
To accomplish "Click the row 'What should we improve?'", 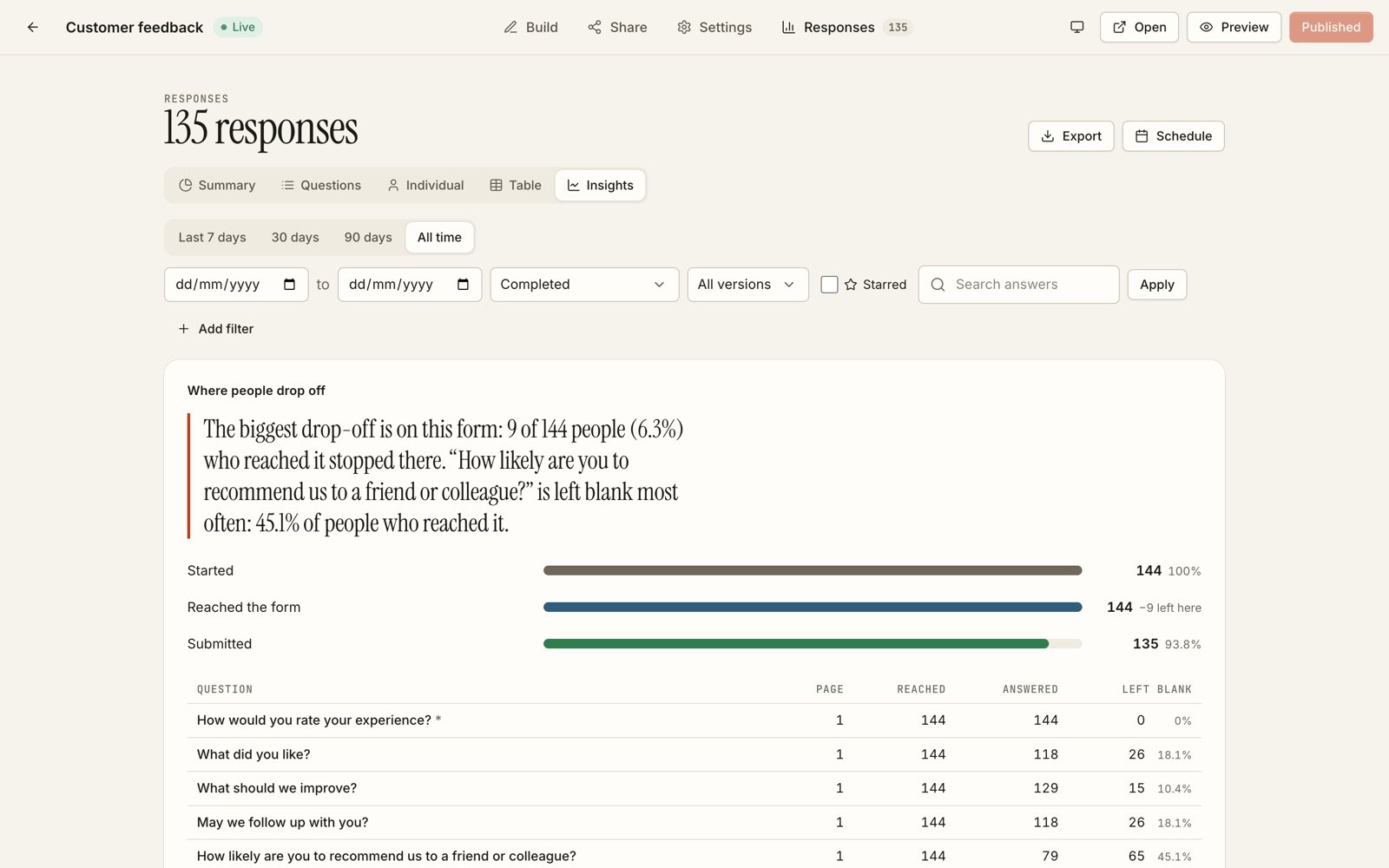I will click(x=694, y=789).
